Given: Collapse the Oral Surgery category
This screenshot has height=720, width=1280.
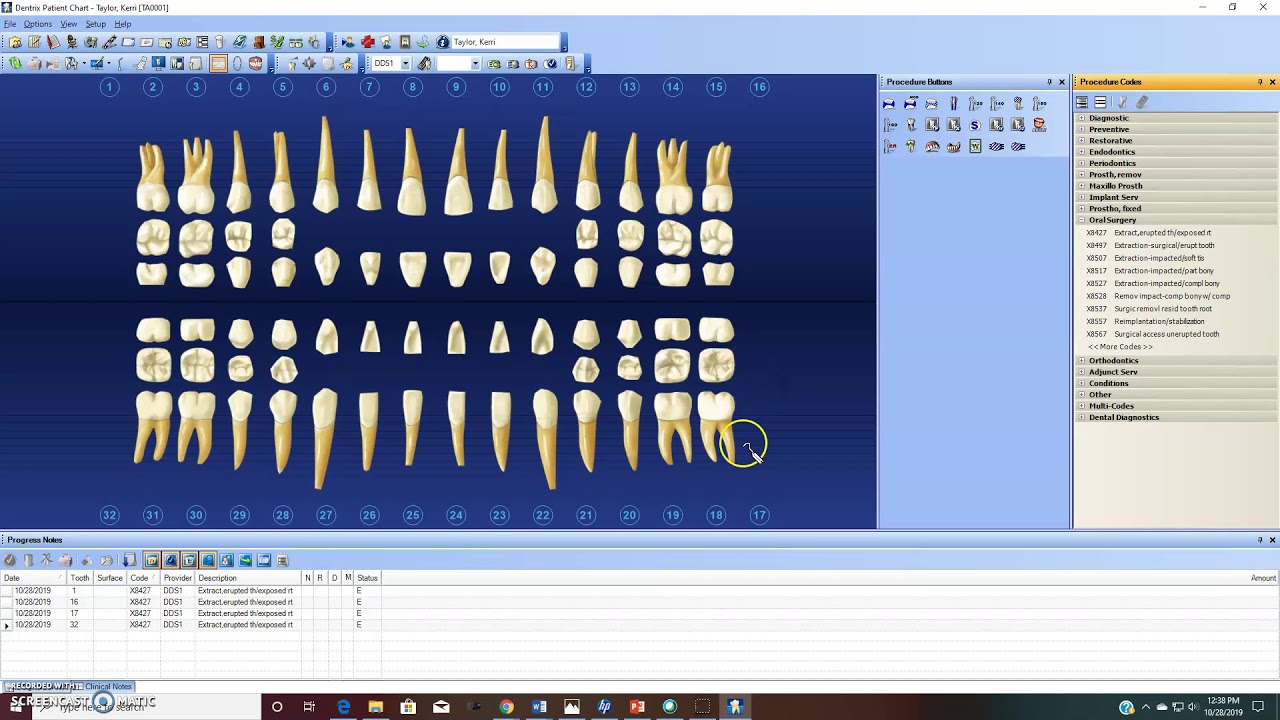Looking at the screenshot, I should click(1081, 220).
